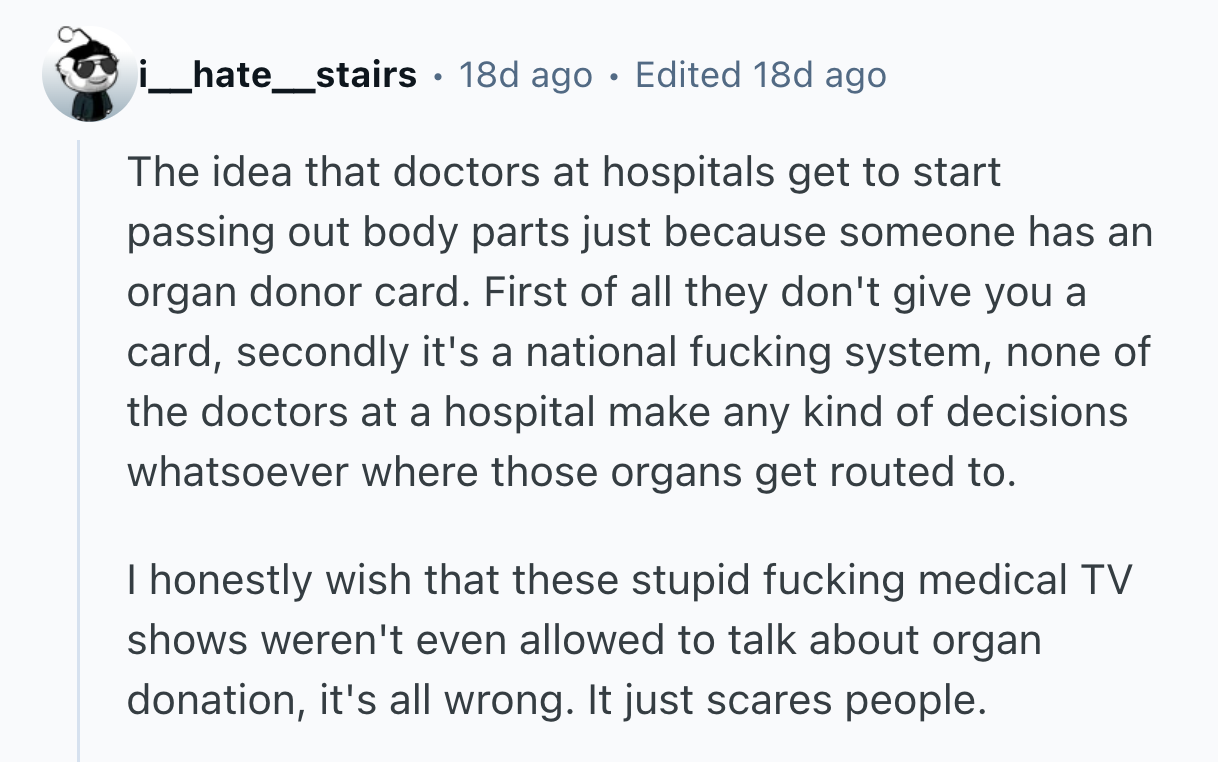
Task: Click the "18d ago" comment timestamp
Action: (525, 75)
